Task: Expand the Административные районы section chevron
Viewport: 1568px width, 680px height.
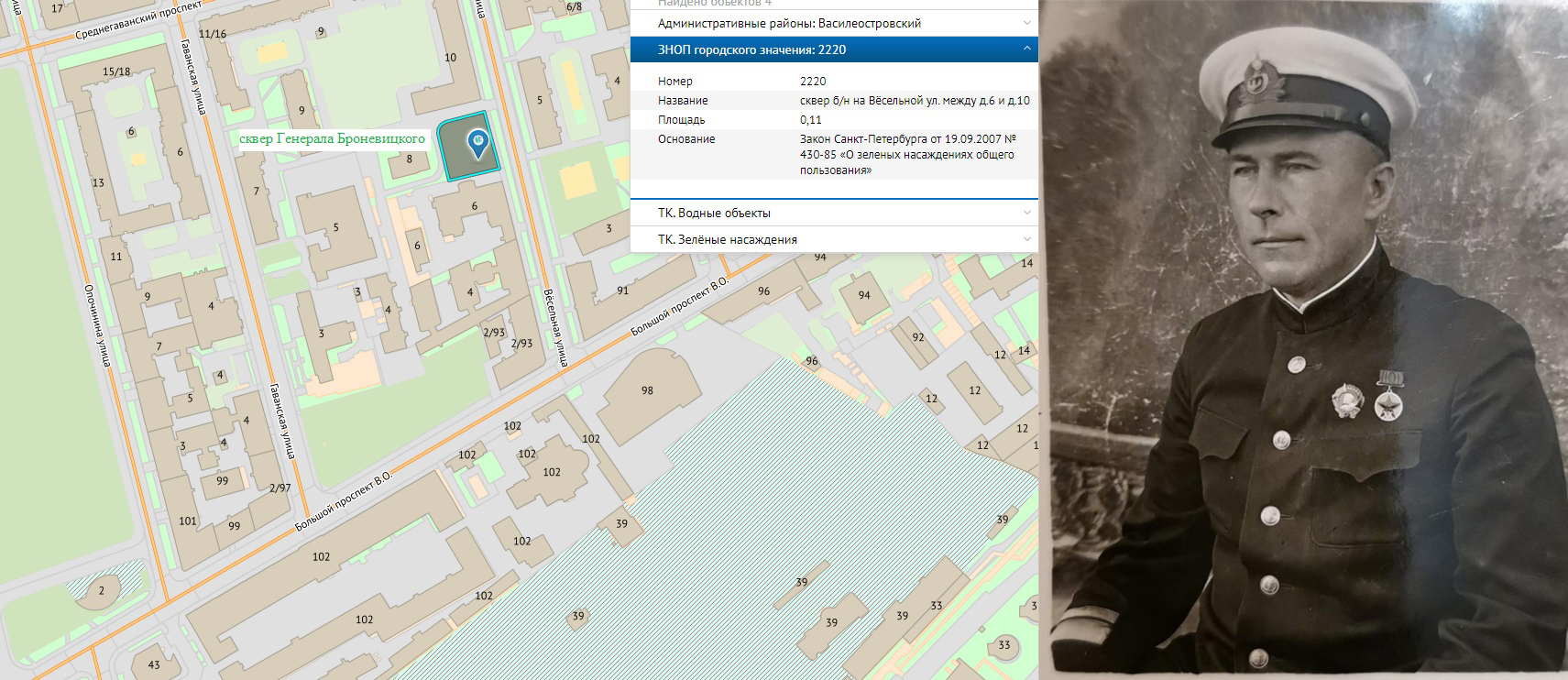Action: pyautogui.click(x=1026, y=23)
